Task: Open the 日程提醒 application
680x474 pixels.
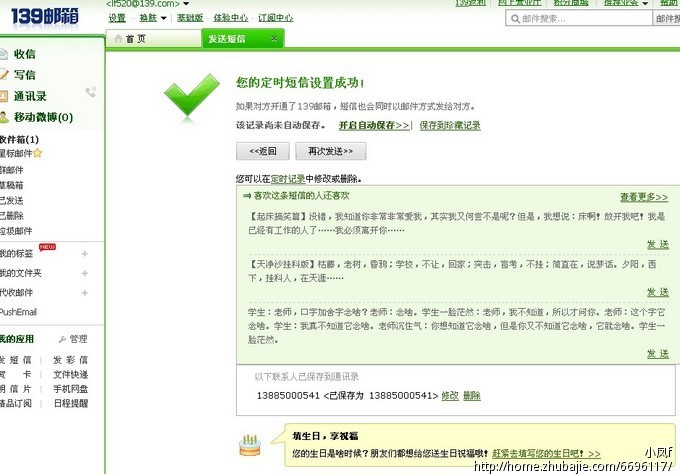Action: [70, 403]
